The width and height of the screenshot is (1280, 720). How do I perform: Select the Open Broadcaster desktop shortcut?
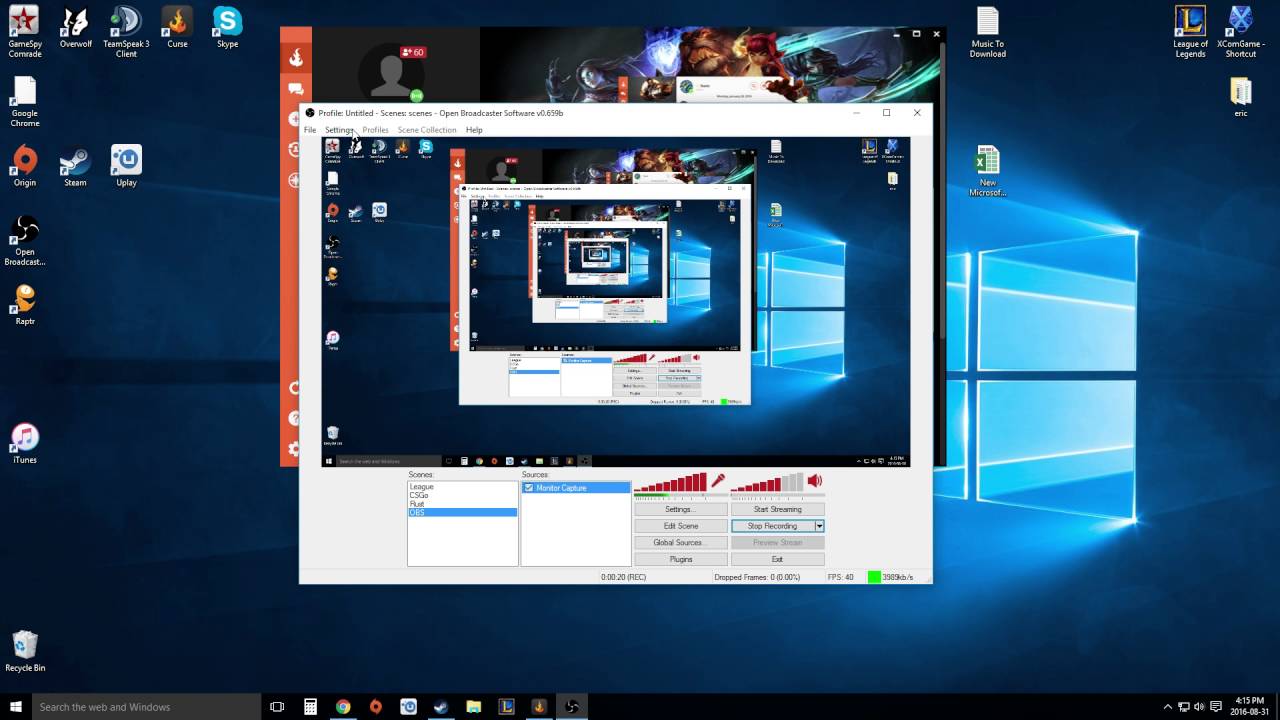[25, 241]
